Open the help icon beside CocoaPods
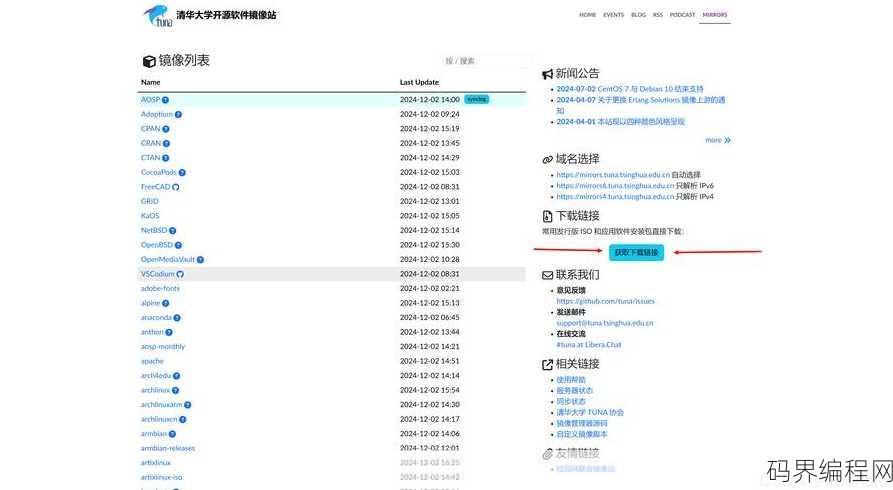Viewport: 893px width, 490px height. click(182, 173)
